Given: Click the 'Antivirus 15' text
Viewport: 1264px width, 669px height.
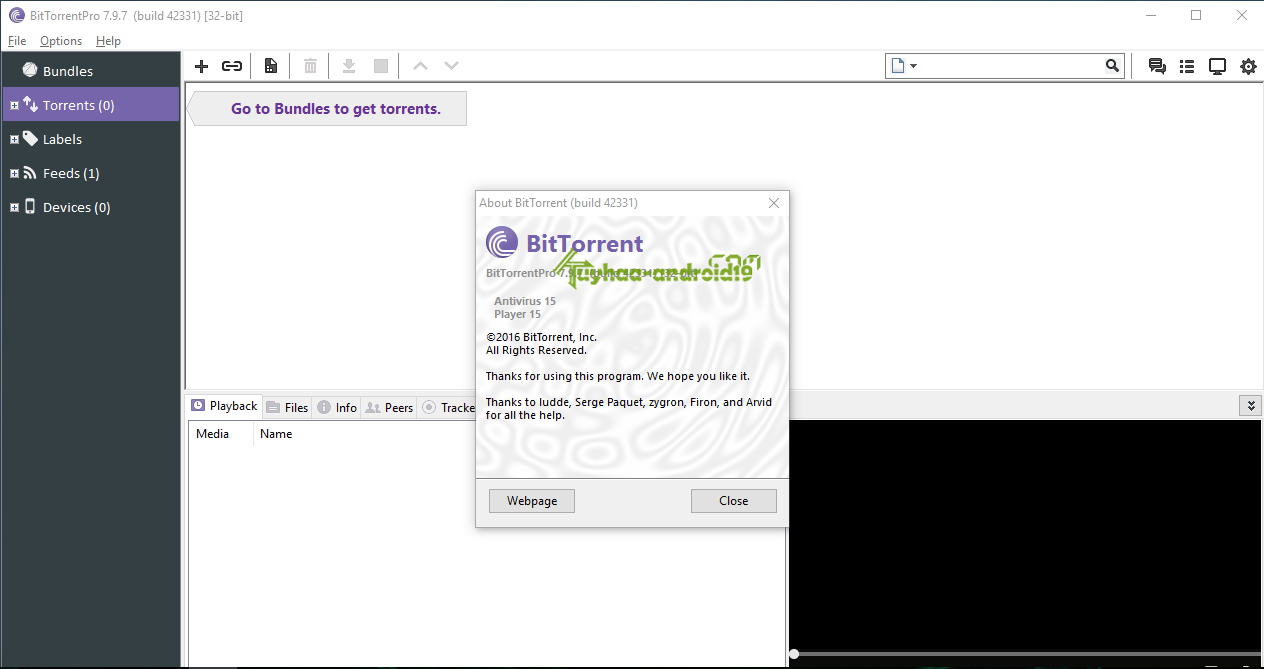Looking at the screenshot, I should pyautogui.click(x=525, y=301).
